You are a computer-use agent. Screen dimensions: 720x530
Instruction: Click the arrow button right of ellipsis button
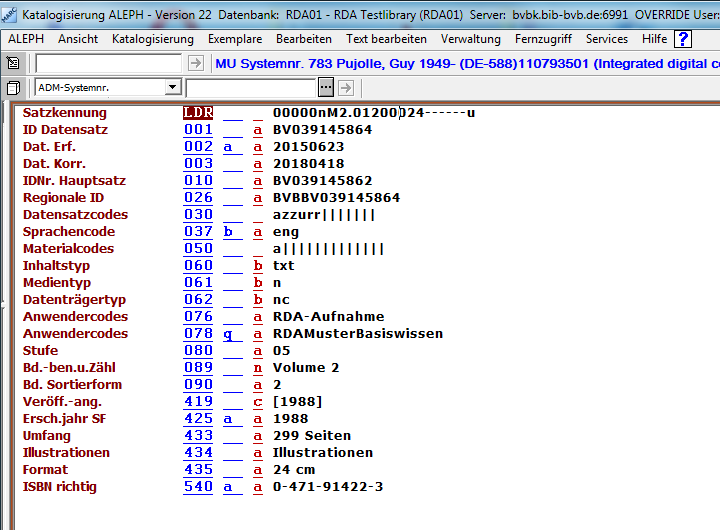tap(345, 88)
